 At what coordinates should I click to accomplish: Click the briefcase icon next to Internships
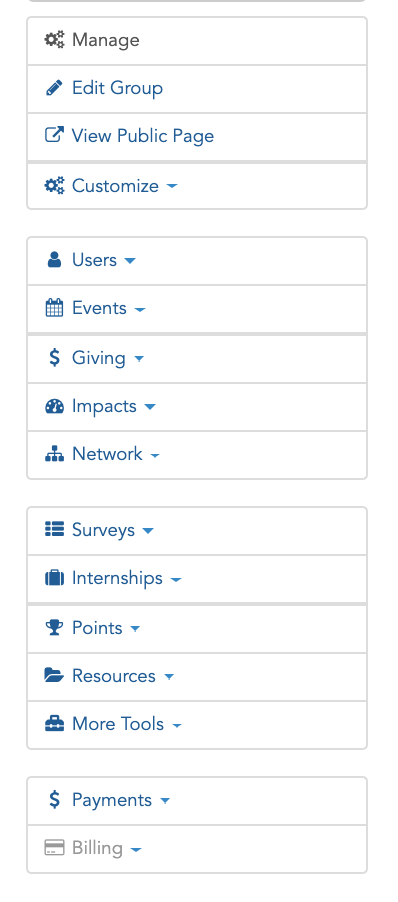pyautogui.click(x=54, y=578)
